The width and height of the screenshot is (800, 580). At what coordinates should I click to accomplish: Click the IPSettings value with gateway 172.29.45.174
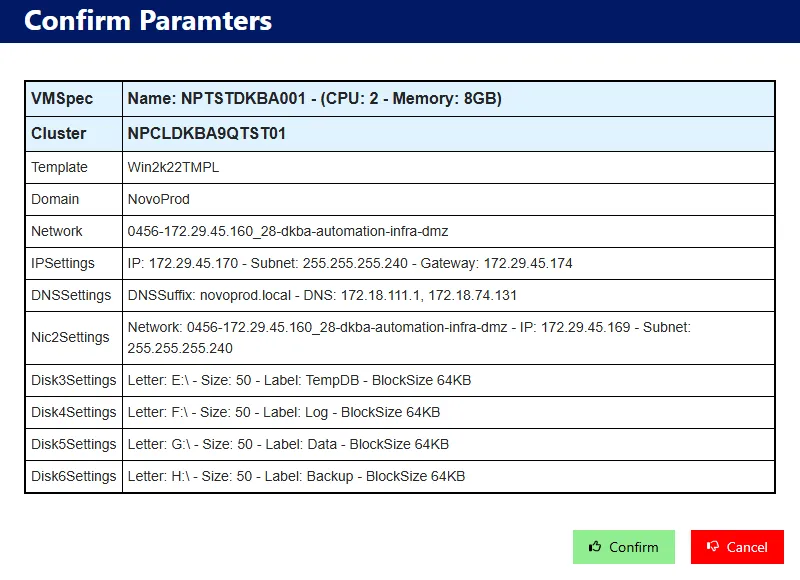350,263
